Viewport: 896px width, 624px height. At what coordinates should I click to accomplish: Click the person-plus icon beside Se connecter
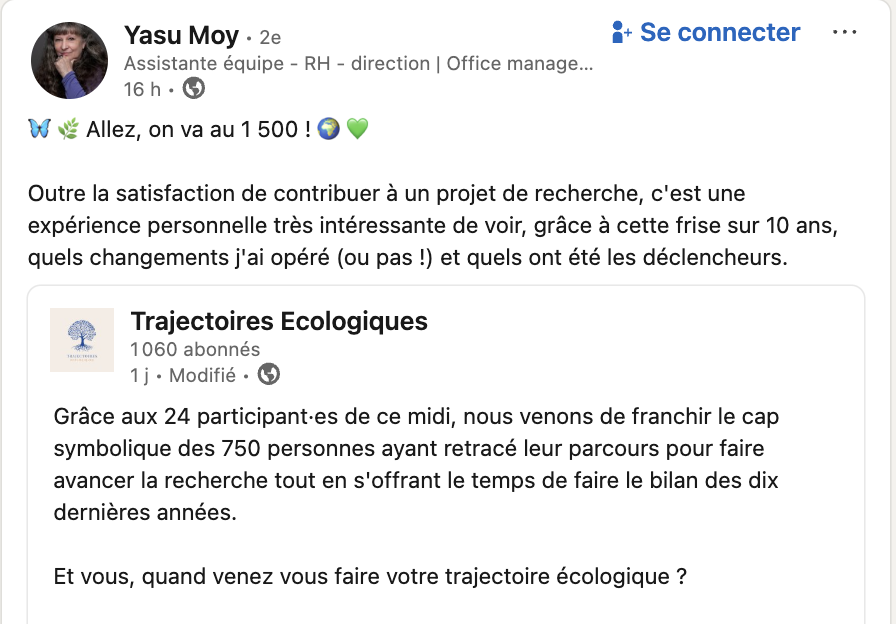click(x=621, y=33)
